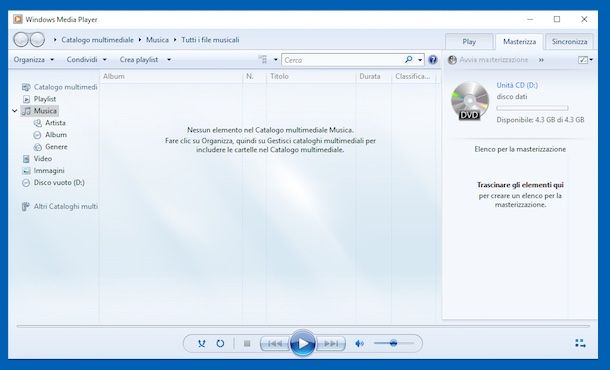The width and height of the screenshot is (610, 370).
Task: Click Tutti i file musicali breadcrumb
Action: [210, 40]
